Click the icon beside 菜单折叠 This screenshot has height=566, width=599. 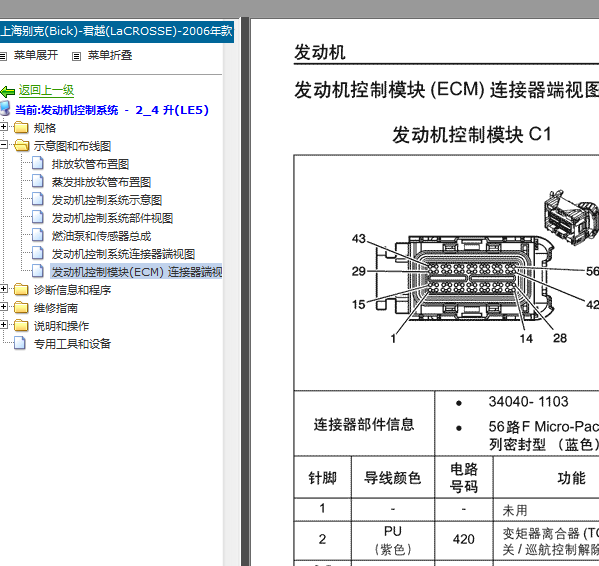(76, 57)
